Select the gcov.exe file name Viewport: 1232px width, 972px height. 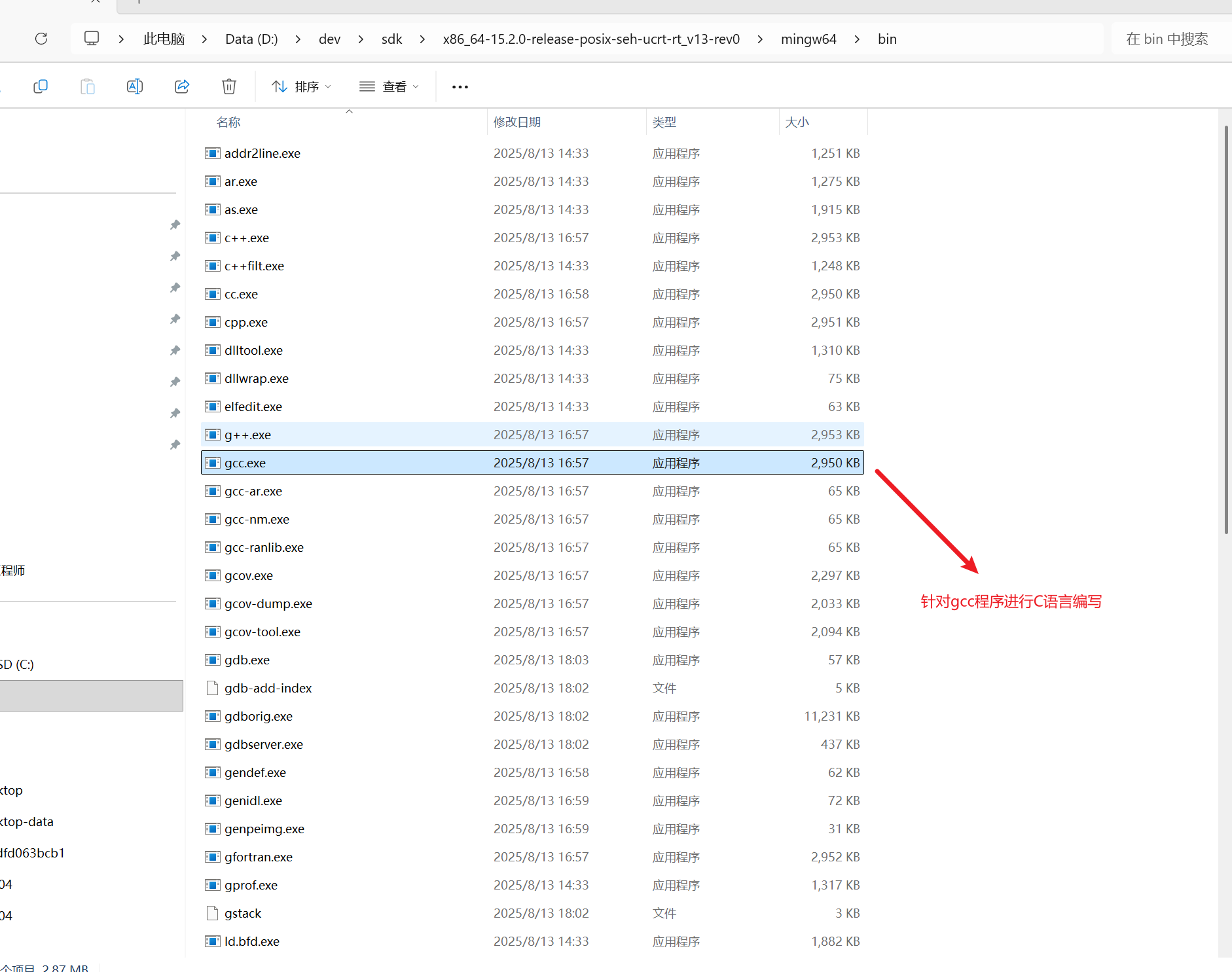[x=249, y=575]
